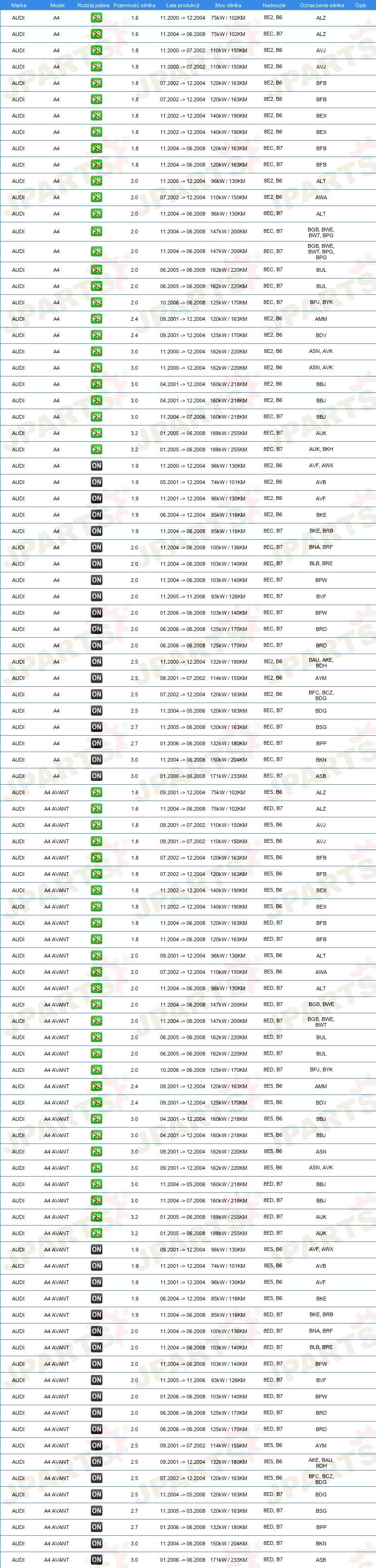Click petrol icon in A4 Avant ASN, AVK row
This screenshot has height=1568, width=376.
pyautogui.click(x=96, y=1167)
